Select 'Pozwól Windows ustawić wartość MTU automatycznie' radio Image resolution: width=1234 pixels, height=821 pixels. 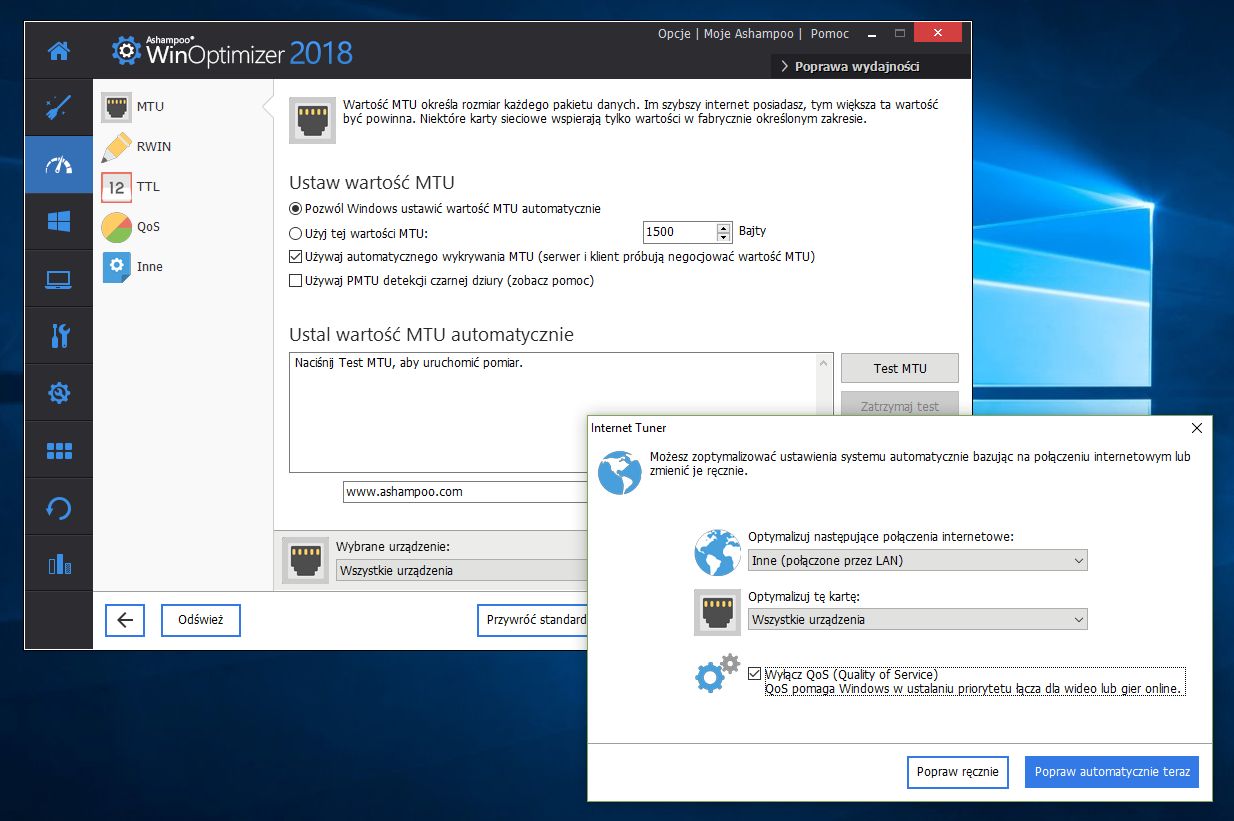coord(295,209)
